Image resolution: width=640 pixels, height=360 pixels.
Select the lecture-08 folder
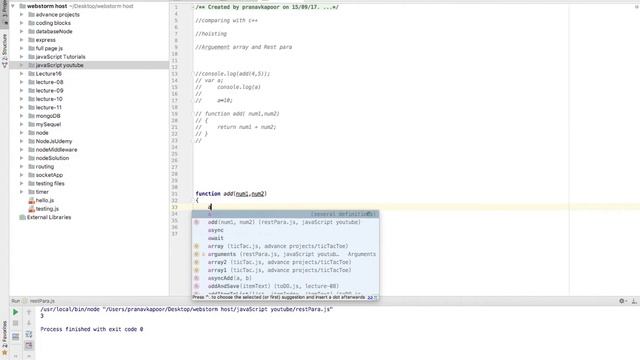45,82
